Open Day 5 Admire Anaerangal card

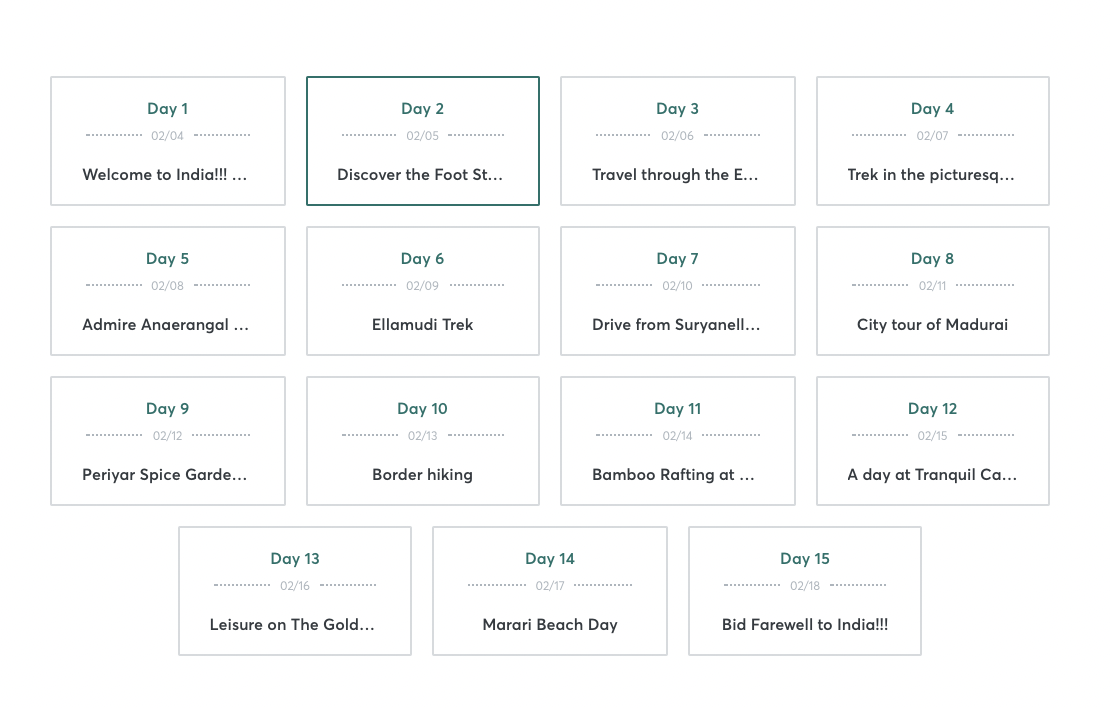(x=167, y=291)
